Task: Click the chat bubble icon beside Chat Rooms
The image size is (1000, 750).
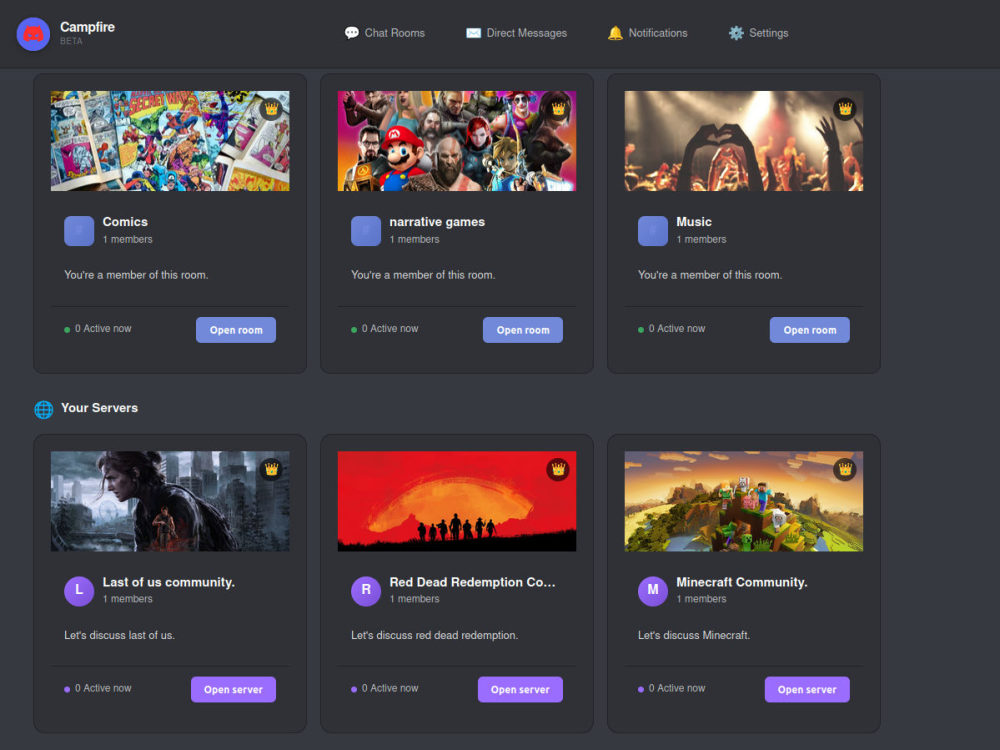Action: tap(351, 33)
